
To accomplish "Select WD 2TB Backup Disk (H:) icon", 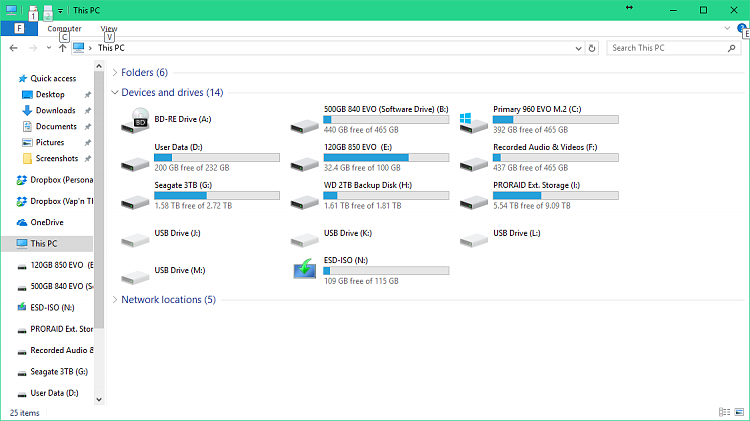I will [x=304, y=202].
